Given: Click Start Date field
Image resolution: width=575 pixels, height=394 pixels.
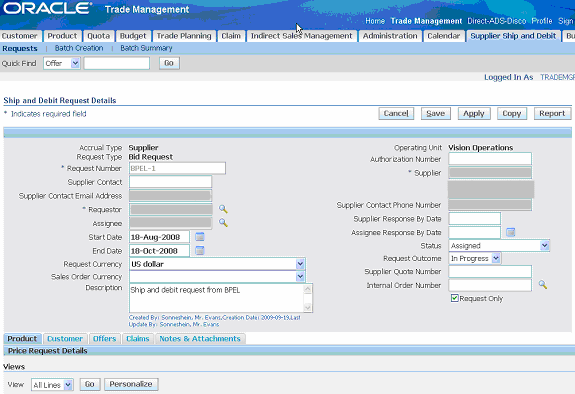Looking at the screenshot, I should click(159, 237).
